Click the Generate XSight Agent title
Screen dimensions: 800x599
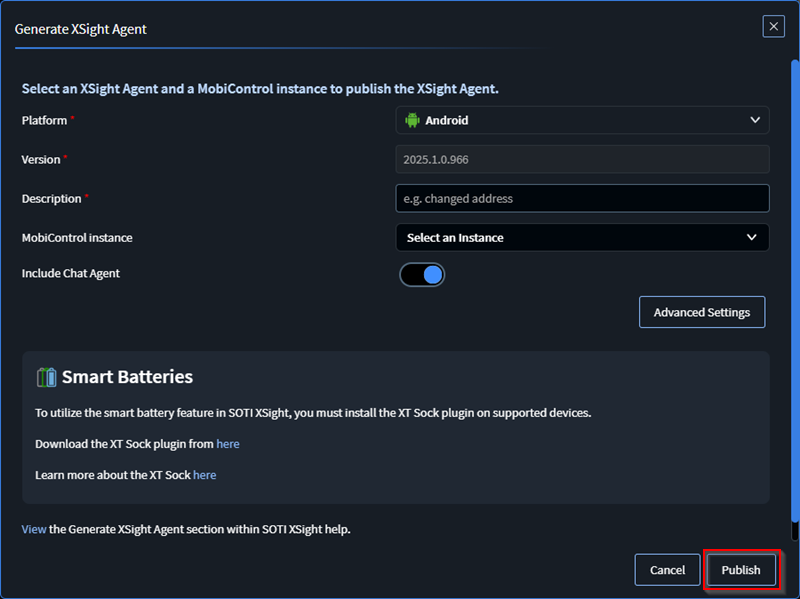click(x=80, y=29)
